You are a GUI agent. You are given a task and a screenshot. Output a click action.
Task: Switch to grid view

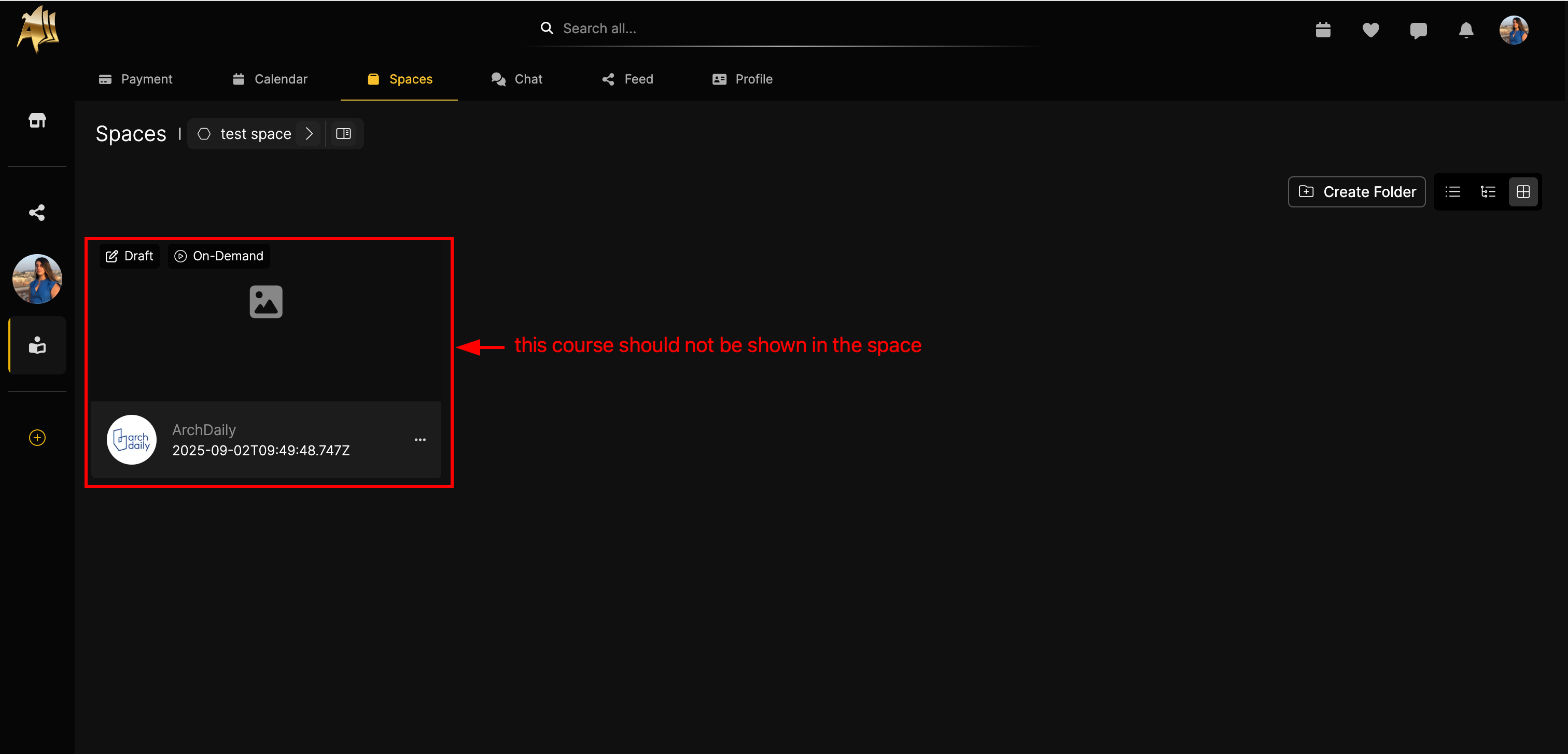[1523, 192]
